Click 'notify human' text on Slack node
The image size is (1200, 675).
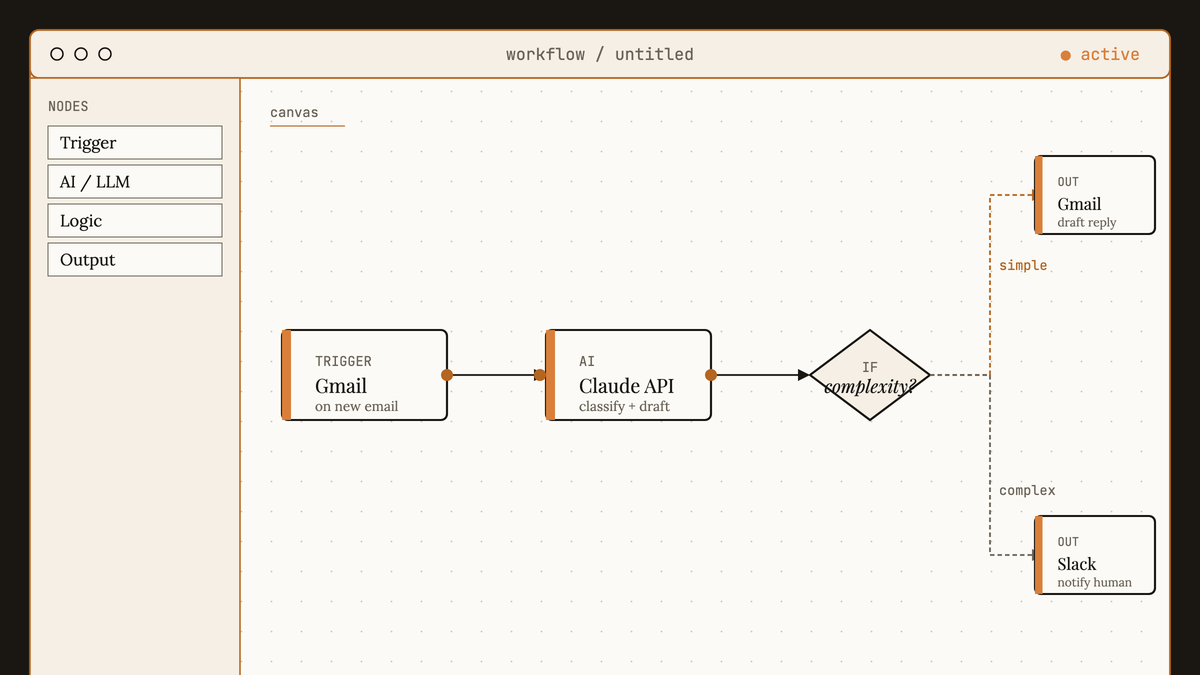(1095, 582)
